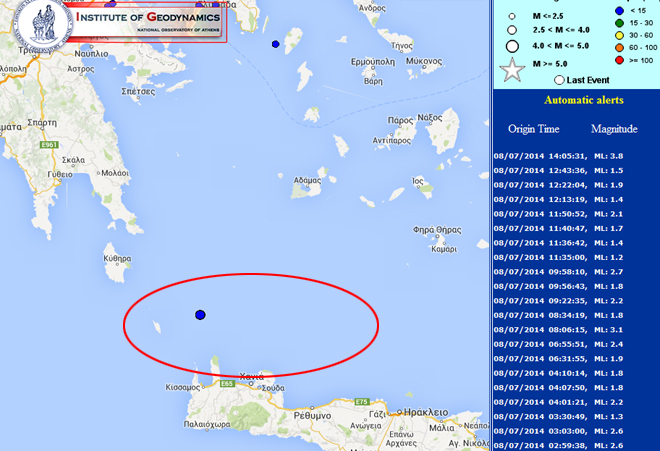Click the E65 road badge on Crete

click(x=226, y=383)
